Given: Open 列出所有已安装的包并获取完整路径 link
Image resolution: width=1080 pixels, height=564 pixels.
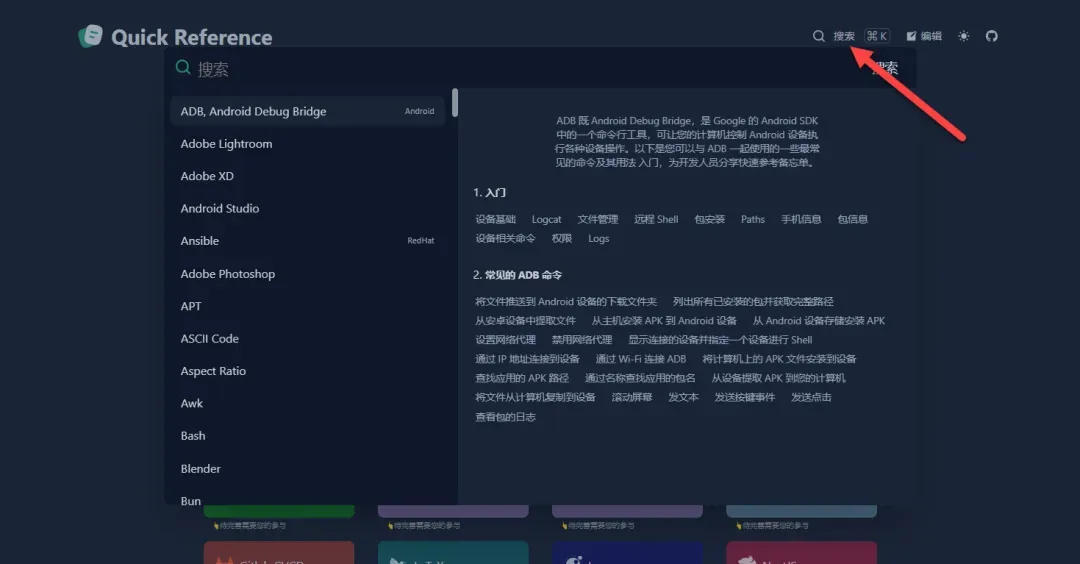Looking at the screenshot, I should click(x=753, y=302).
